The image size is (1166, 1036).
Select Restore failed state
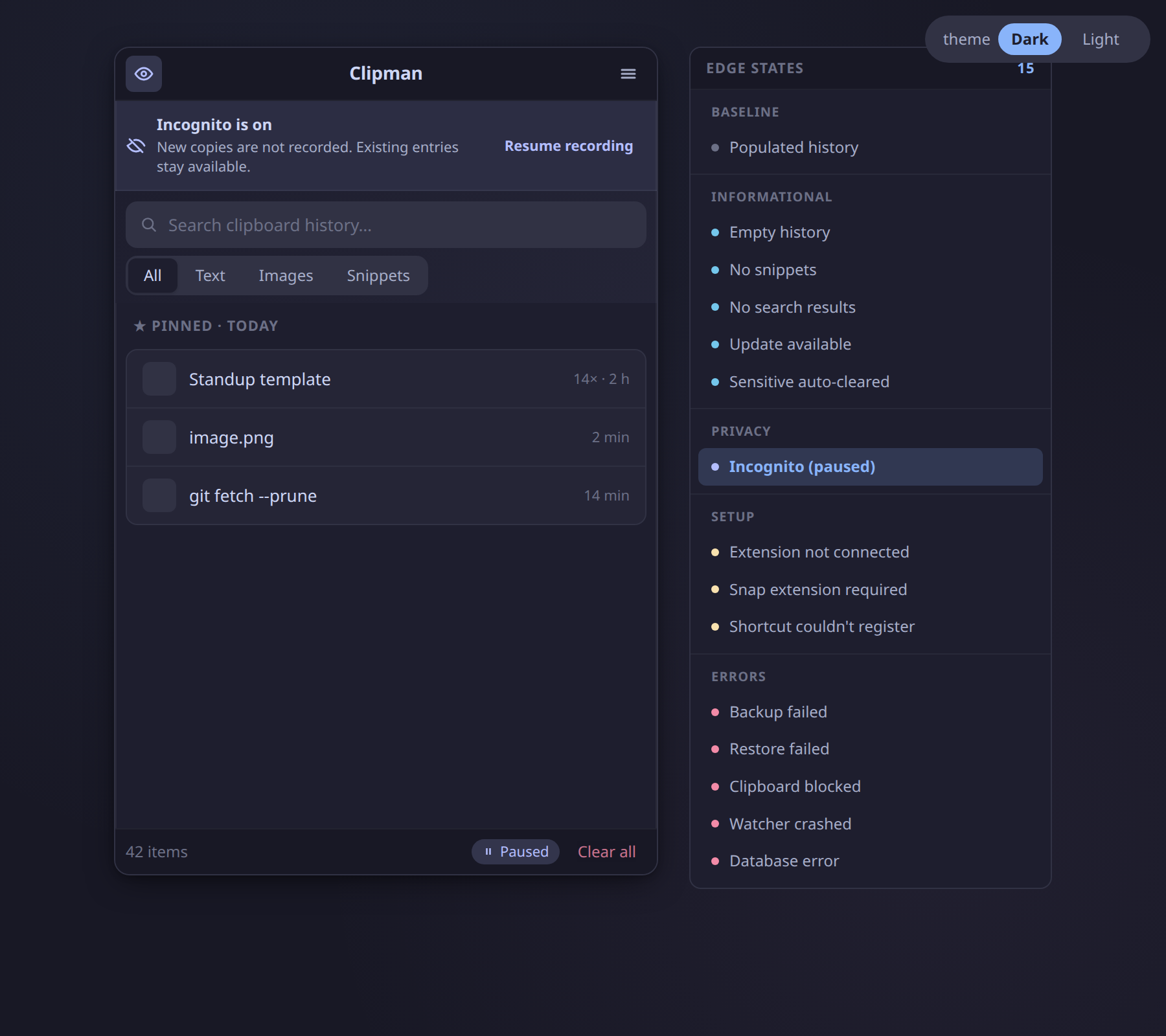click(870, 749)
